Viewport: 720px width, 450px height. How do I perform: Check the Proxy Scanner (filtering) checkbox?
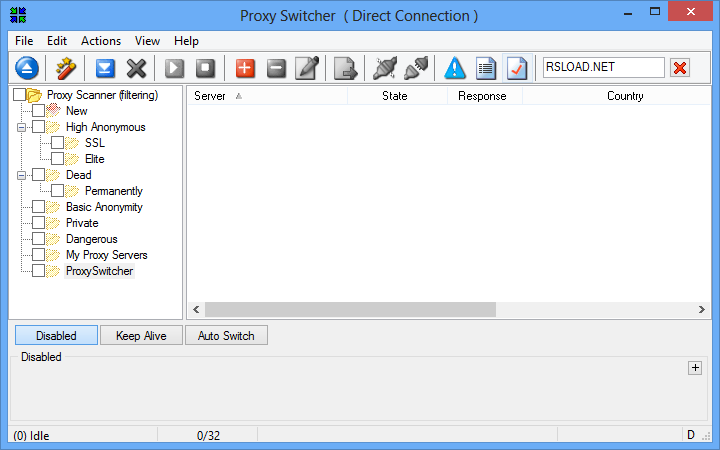(19, 95)
